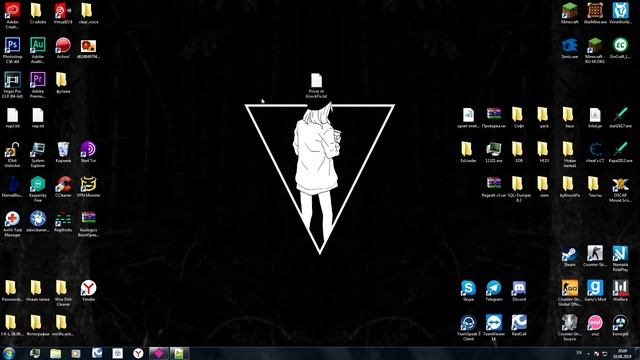Open the Skype desktop shortcut
640x360 pixels.
click(x=468, y=290)
